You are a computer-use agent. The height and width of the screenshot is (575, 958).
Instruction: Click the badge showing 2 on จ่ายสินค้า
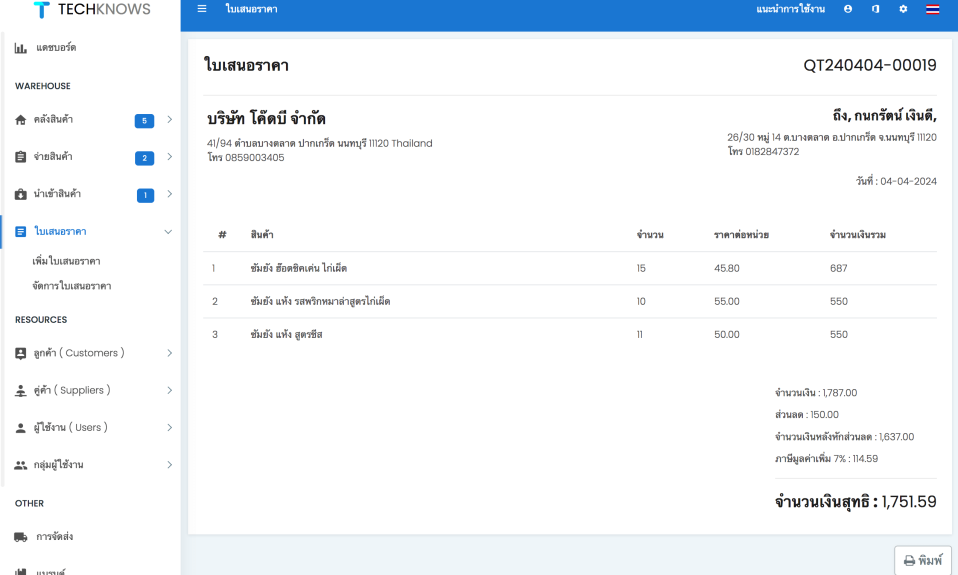pyautogui.click(x=144, y=158)
